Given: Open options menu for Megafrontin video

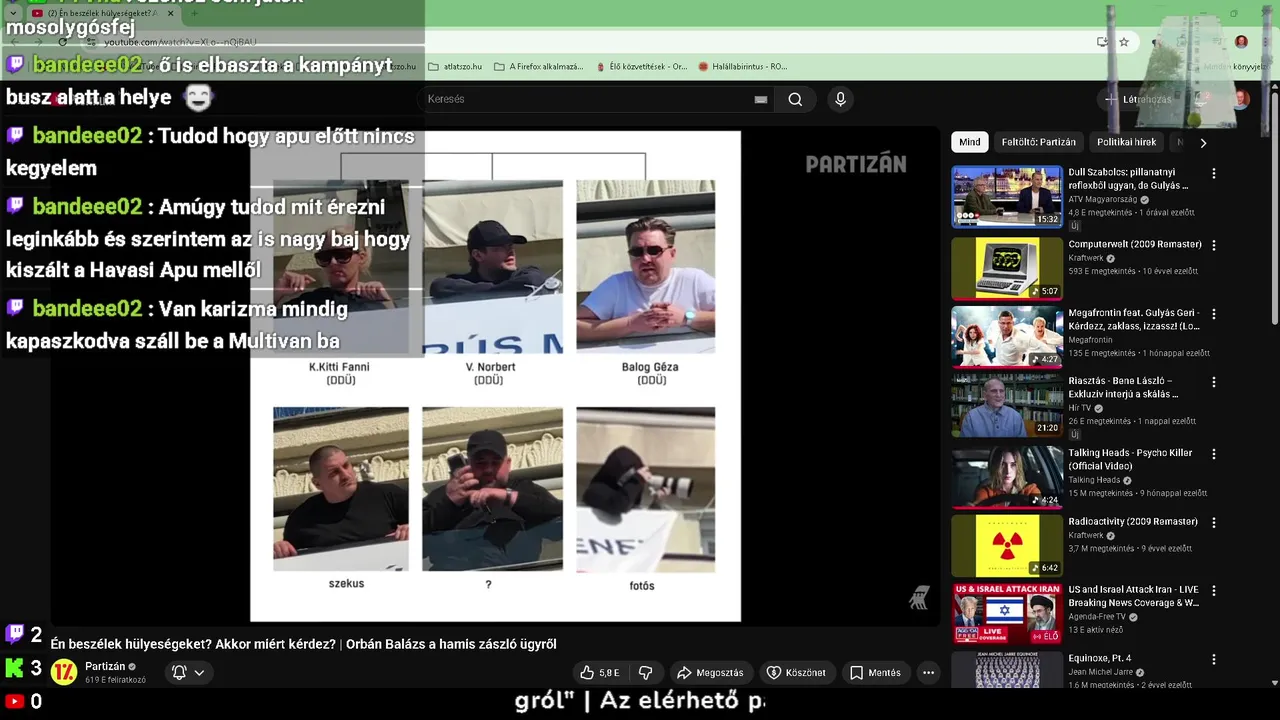Looking at the screenshot, I should coord(1214,313).
